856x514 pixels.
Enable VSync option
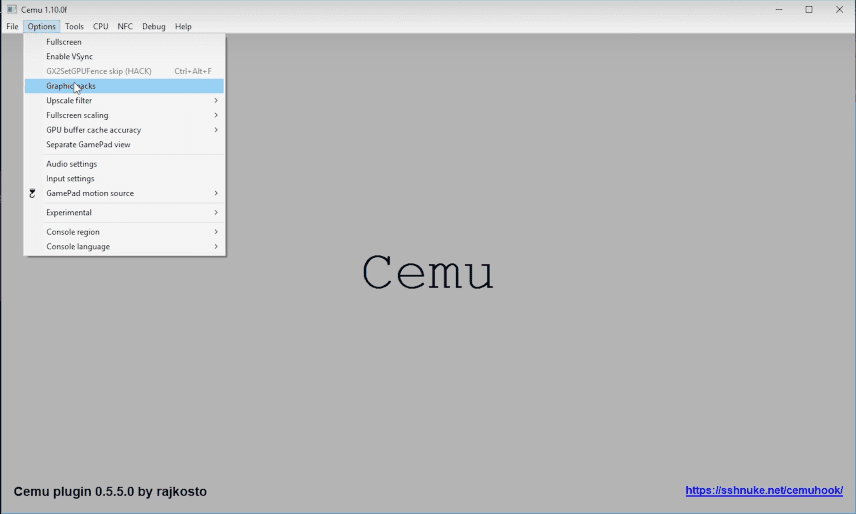[x=69, y=57]
